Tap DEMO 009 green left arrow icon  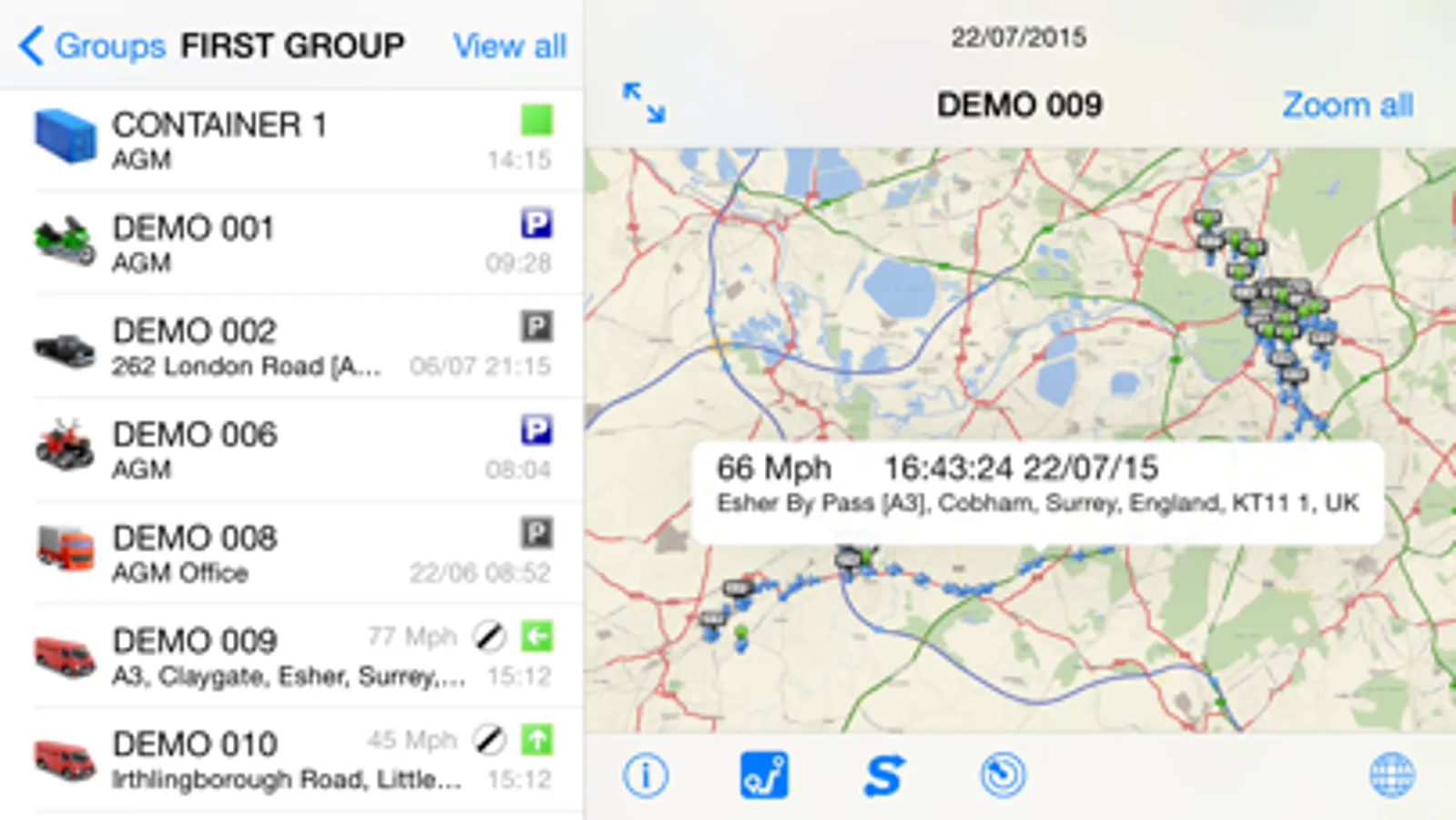pyautogui.click(x=537, y=636)
